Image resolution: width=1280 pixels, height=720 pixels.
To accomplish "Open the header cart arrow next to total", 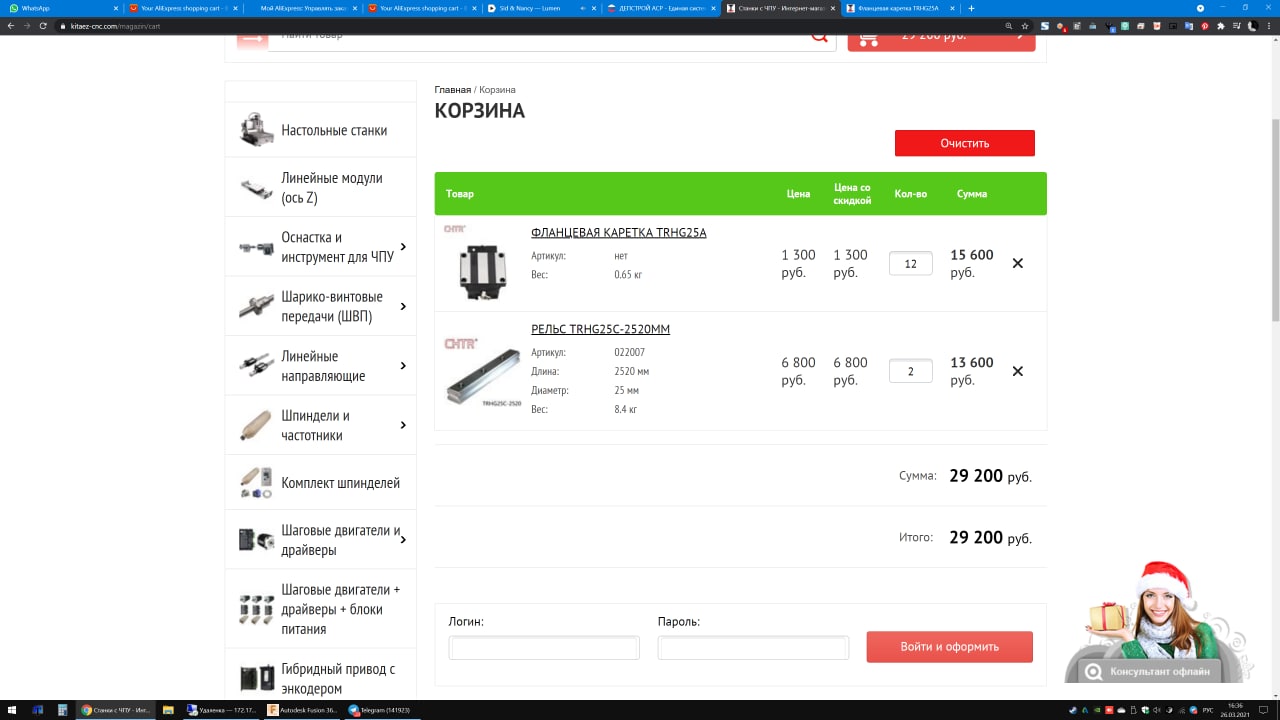I will tap(1020, 37).
